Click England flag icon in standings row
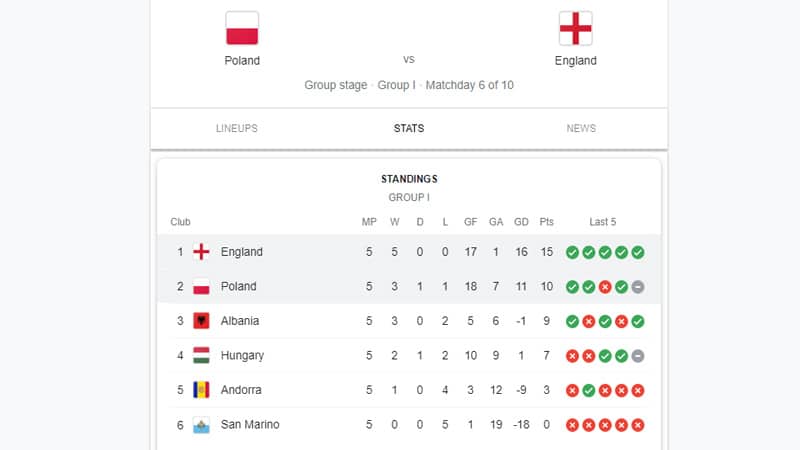 (201, 252)
